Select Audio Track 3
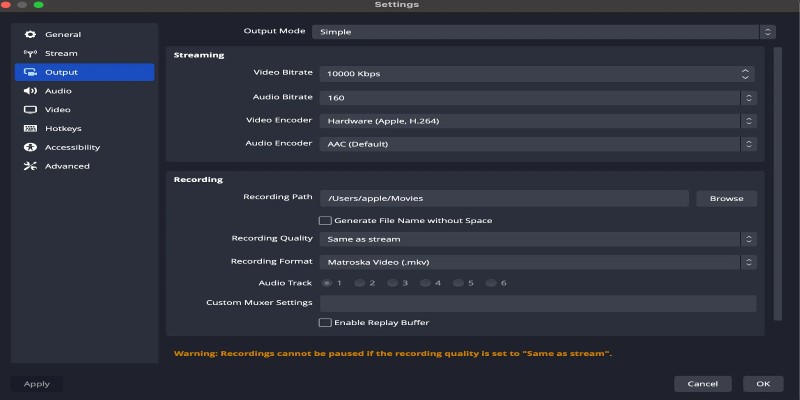This screenshot has height=400, width=800. click(392, 283)
